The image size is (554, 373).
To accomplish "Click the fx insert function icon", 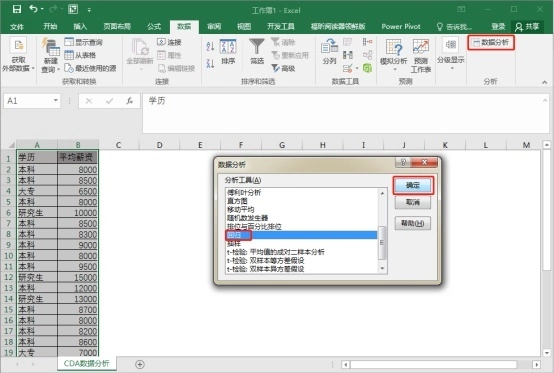I will click(x=130, y=101).
